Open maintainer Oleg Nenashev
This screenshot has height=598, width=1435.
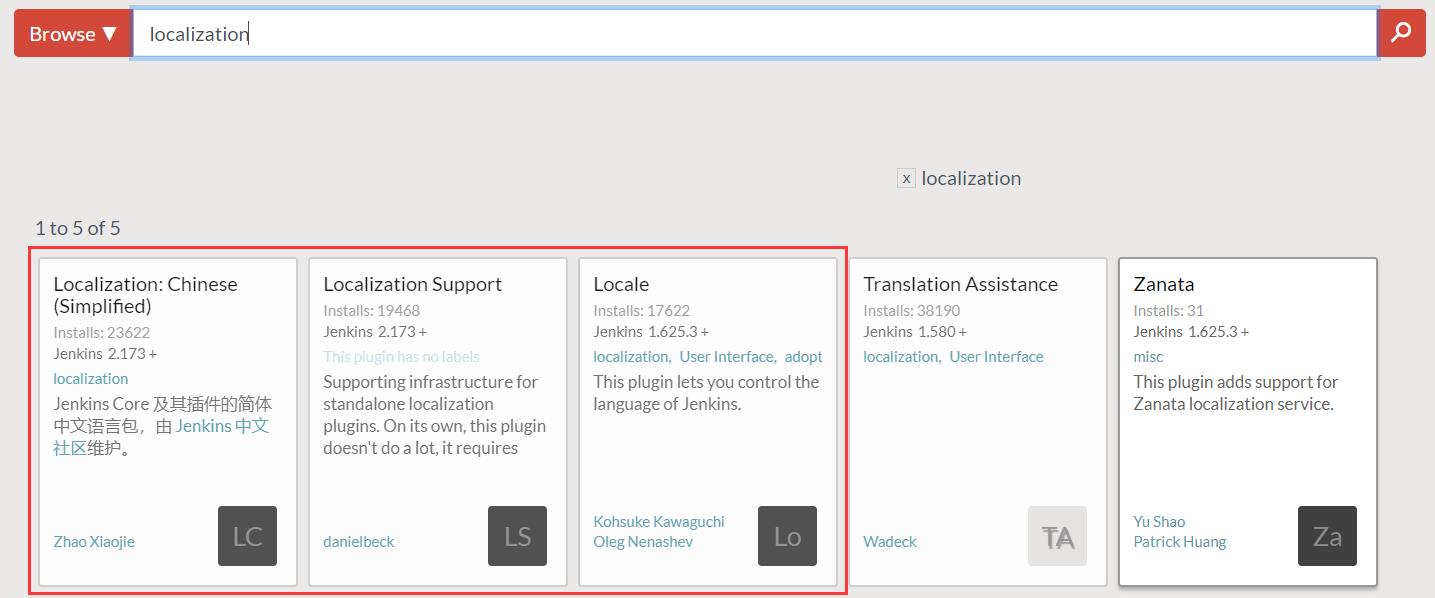tap(643, 542)
